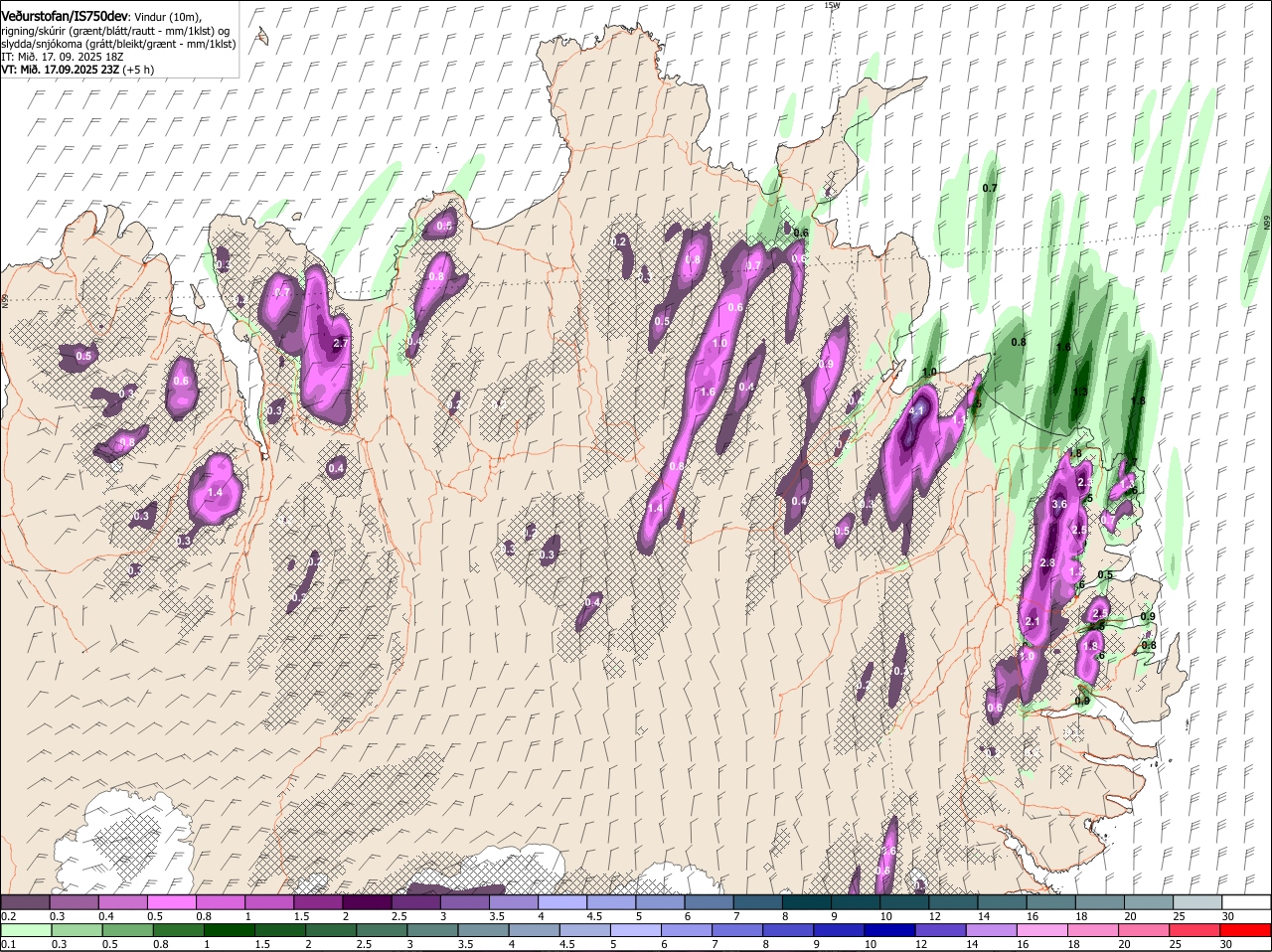
Task: Pick the 0.5 green swatch in the rain legend row
Action: coord(128,930)
